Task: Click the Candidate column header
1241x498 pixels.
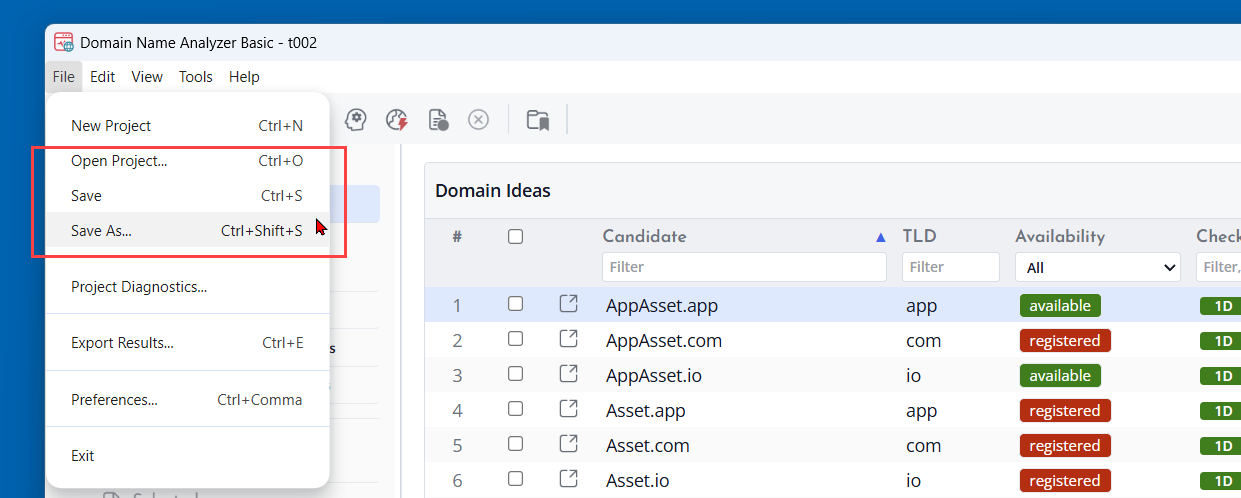Action: pyautogui.click(x=644, y=237)
